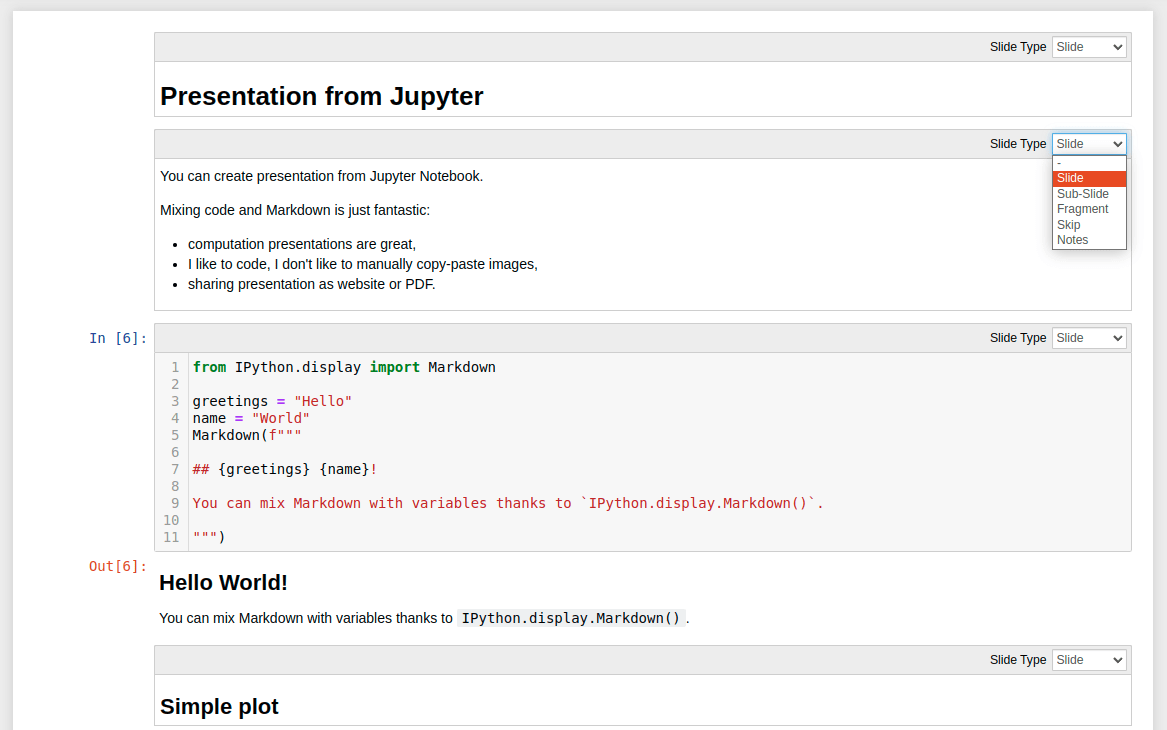Image resolution: width=1167 pixels, height=730 pixels.
Task: Select the highlighted "Slide" option
Action: click(x=1068, y=177)
